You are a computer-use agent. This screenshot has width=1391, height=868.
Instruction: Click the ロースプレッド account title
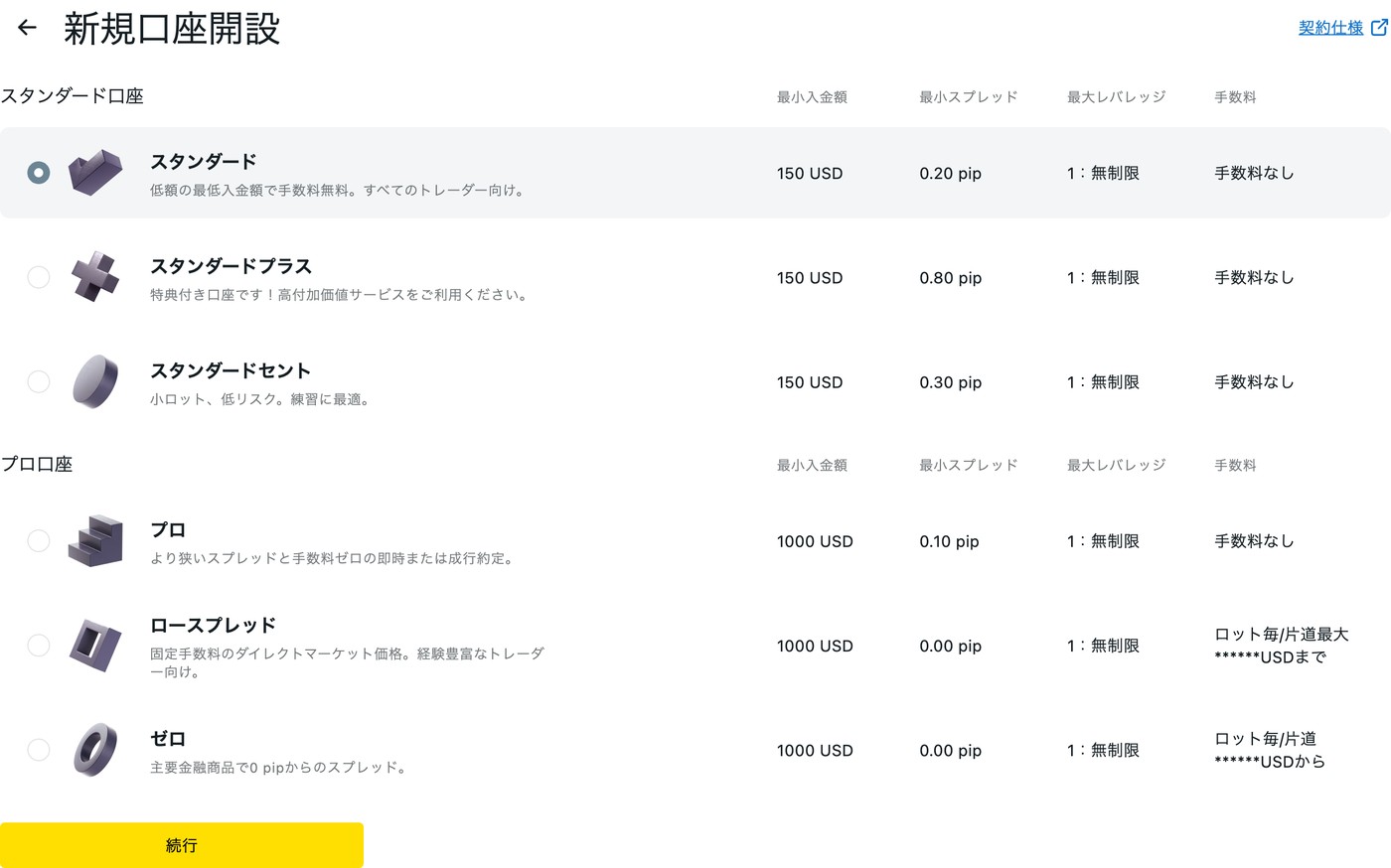point(213,625)
